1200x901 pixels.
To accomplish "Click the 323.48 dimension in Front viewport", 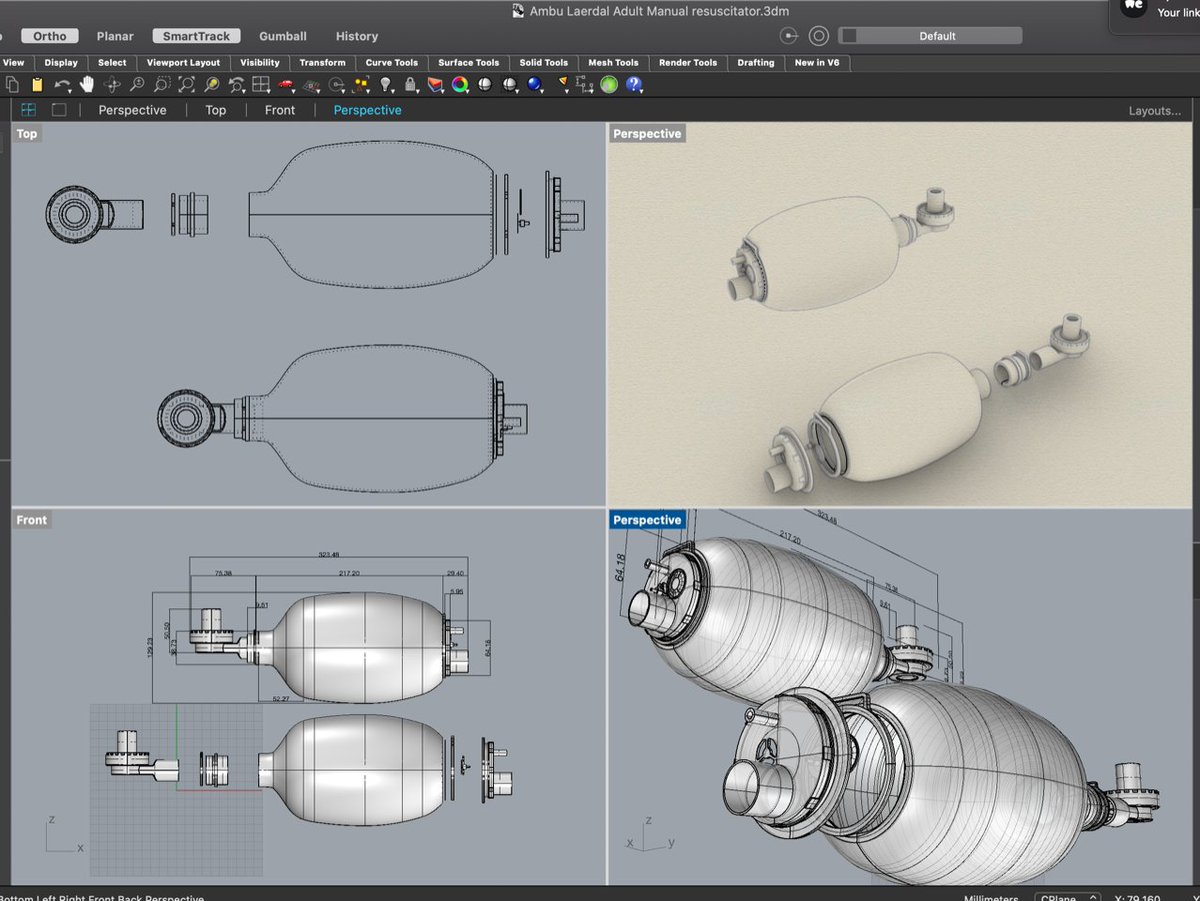I will (327, 554).
